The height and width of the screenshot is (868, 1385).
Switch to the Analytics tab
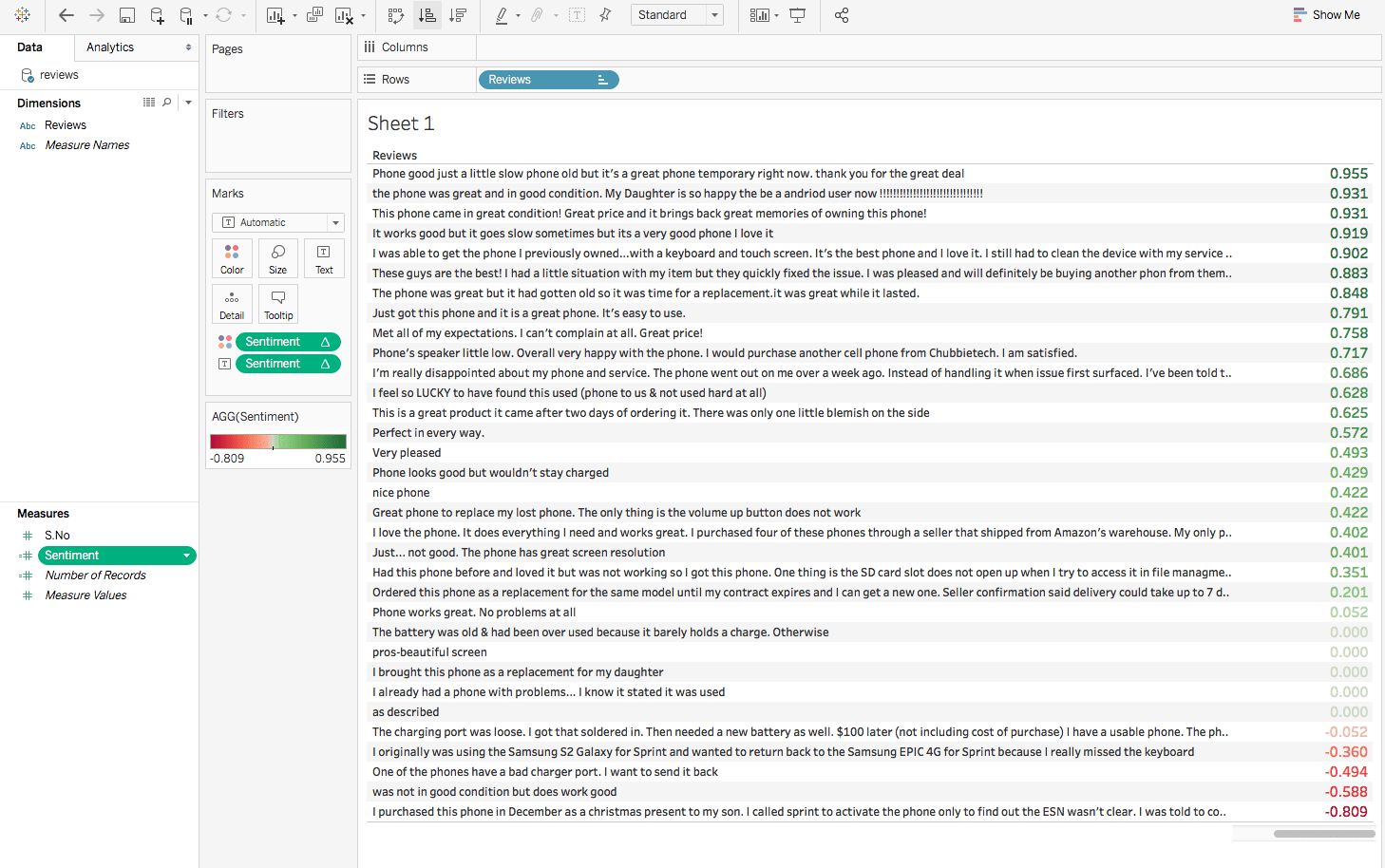click(110, 47)
